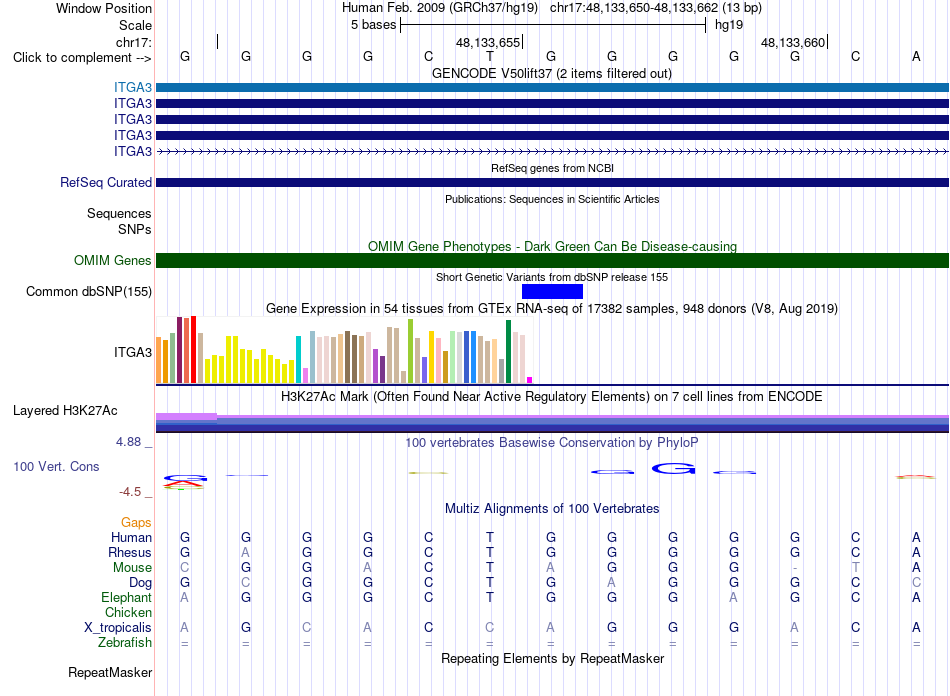Screen dimensions: 950x696
Task: Click the 48,133,655 ruler coordinate
Action: tap(488, 42)
